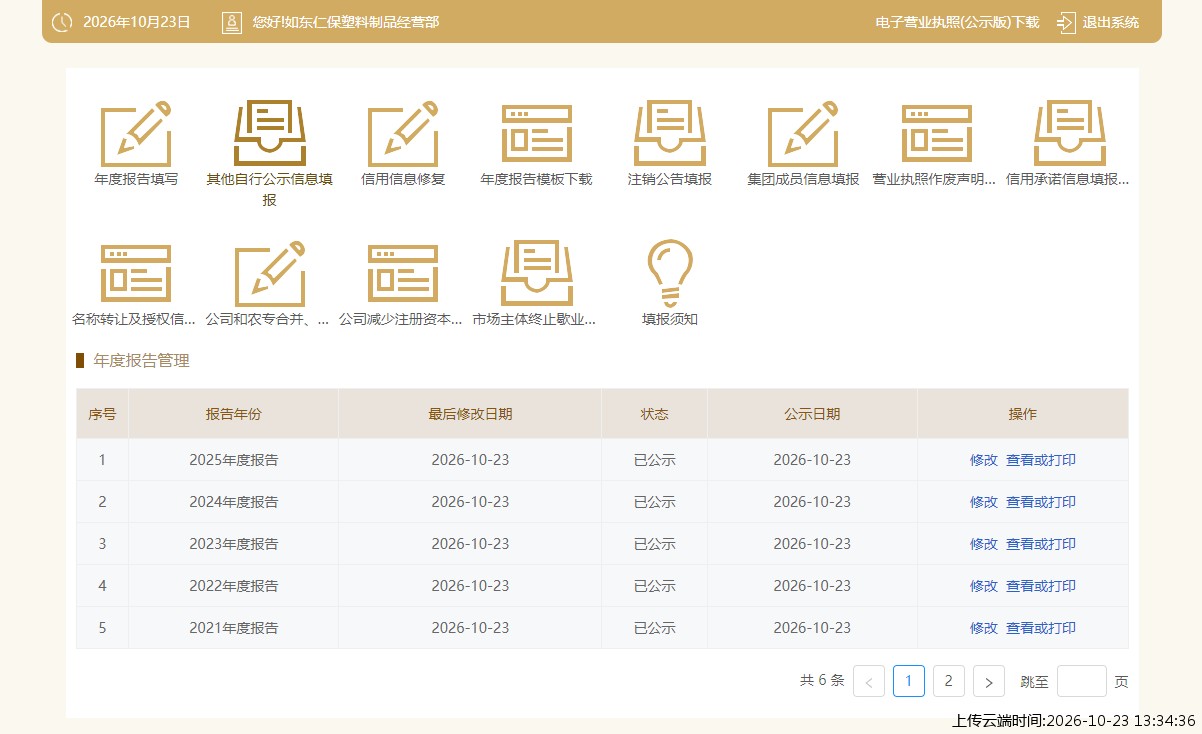Focus the 跳至 page number input
The image size is (1202, 734).
[1082, 681]
